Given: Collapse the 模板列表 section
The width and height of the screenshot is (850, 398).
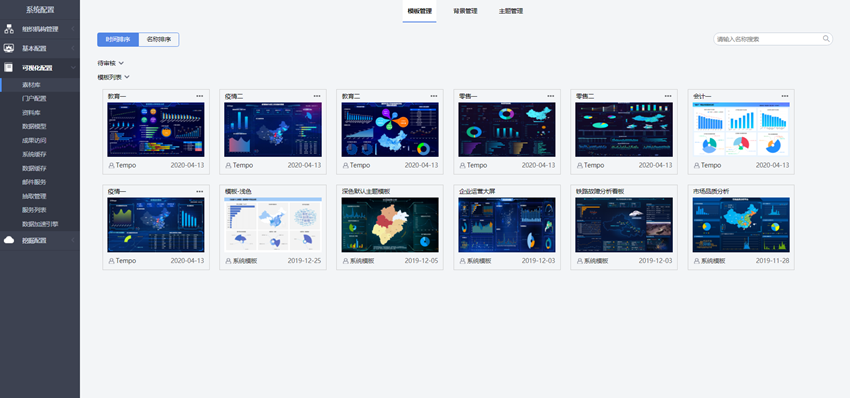Looking at the screenshot, I should (113, 77).
